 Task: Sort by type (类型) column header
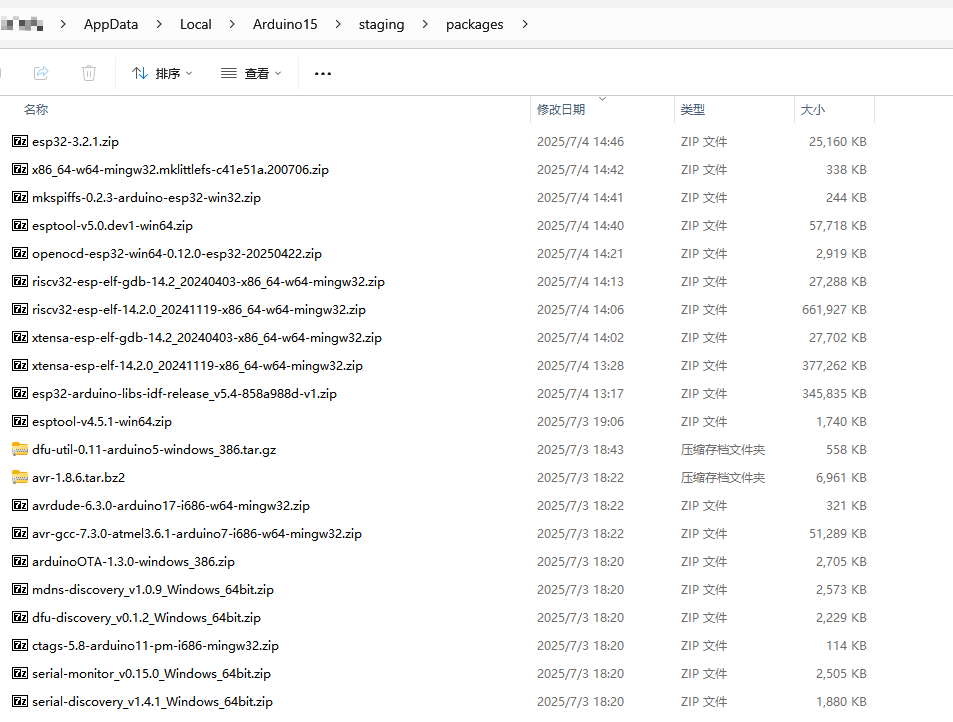[x=693, y=109]
